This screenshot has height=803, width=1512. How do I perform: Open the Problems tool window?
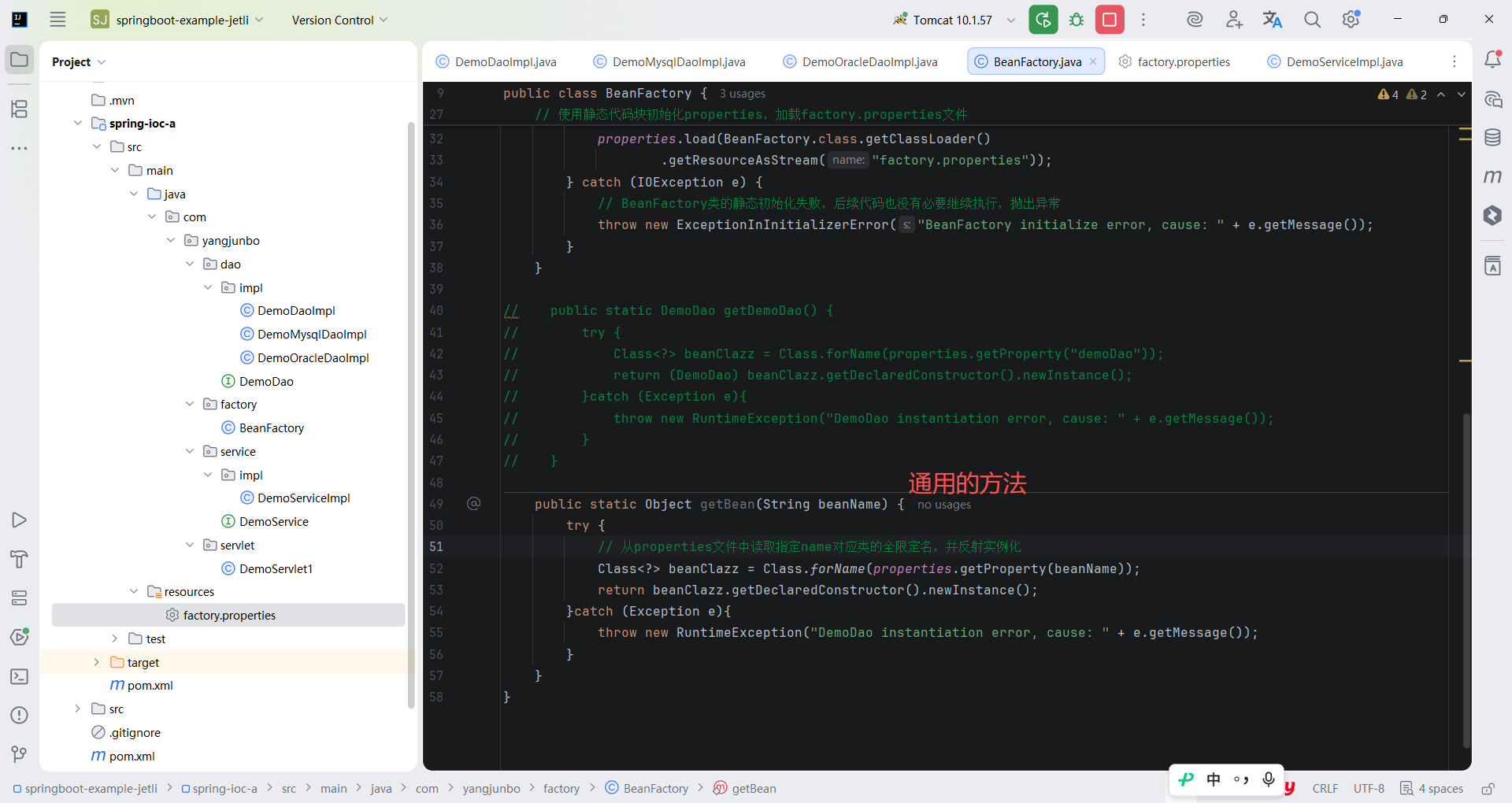coord(20,716)
